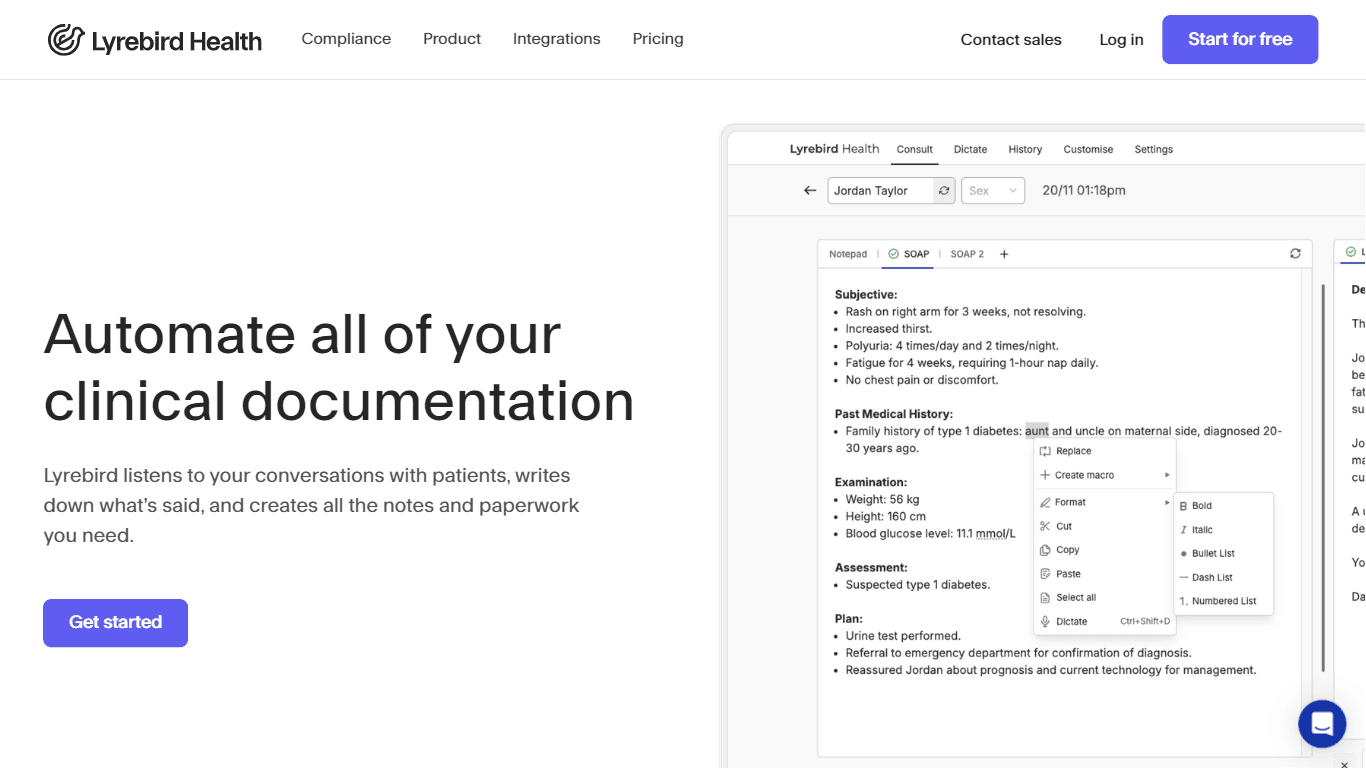Apply Bold from Format submenu
This screenshot has height=768, width=1366.
tap(1223, 506)
